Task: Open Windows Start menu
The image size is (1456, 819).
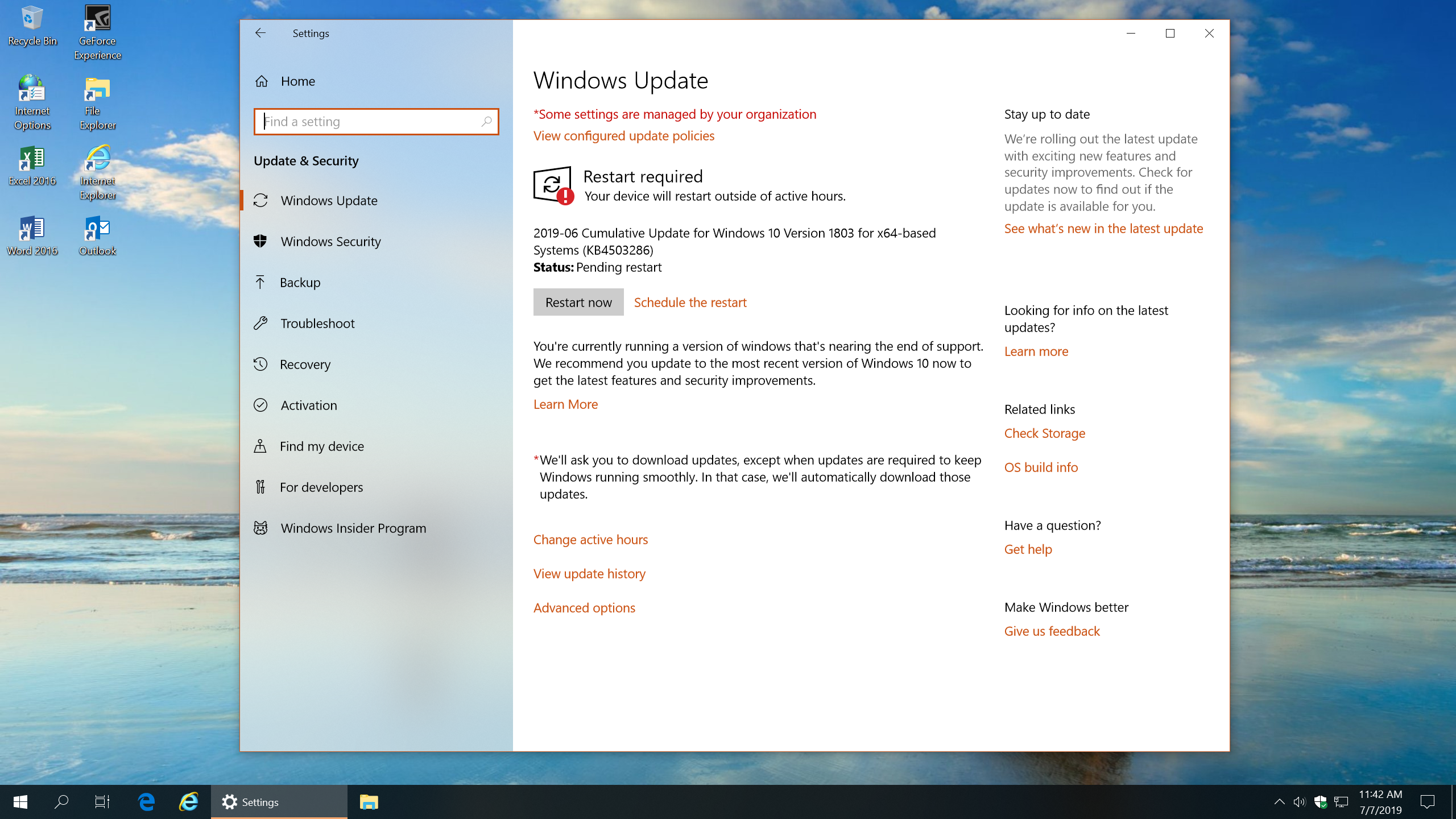Action: [20, 802]
